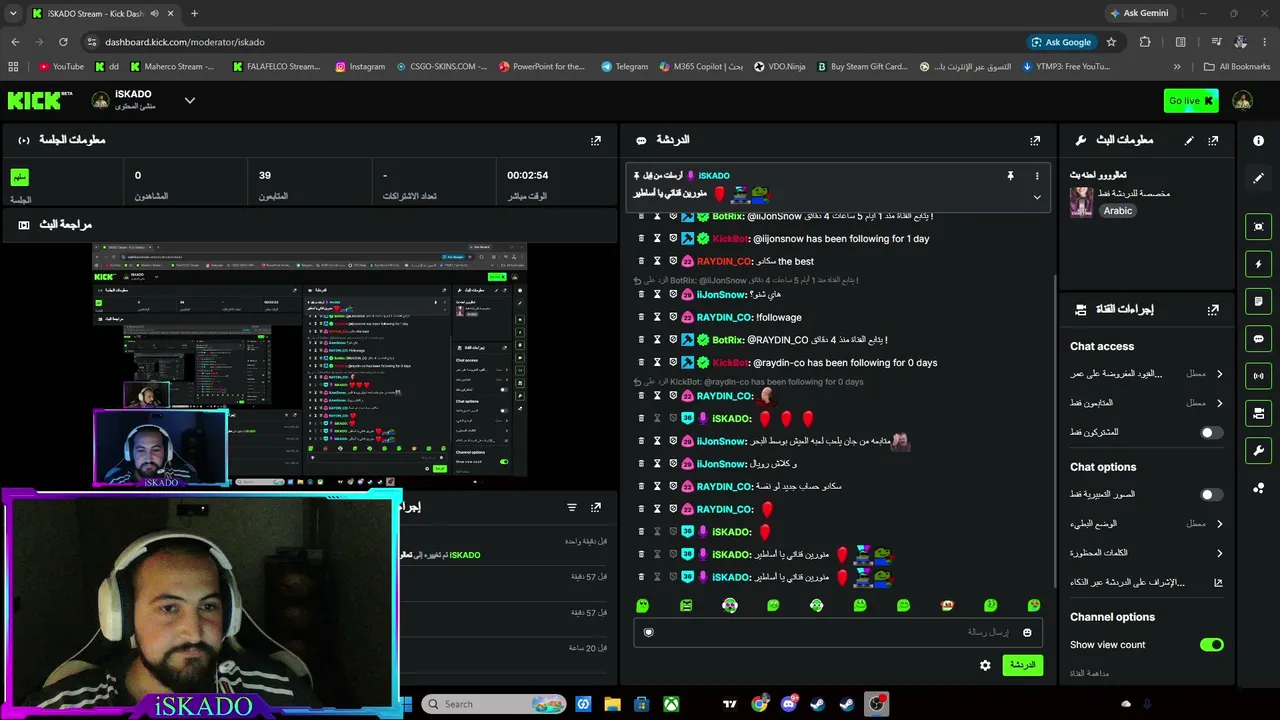1280x720 pixels.
Task: Open the Instagram bookmark
Action: pos(360,67)
